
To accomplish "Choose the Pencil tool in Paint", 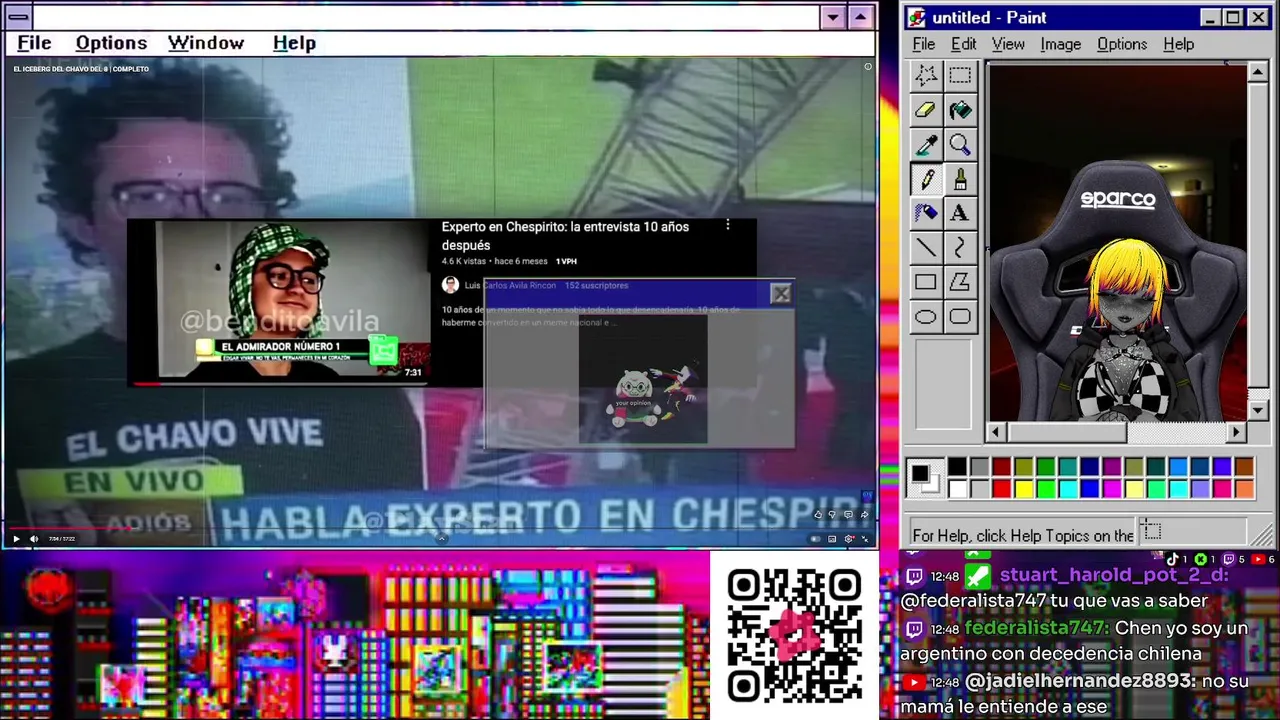I will 926,179.
